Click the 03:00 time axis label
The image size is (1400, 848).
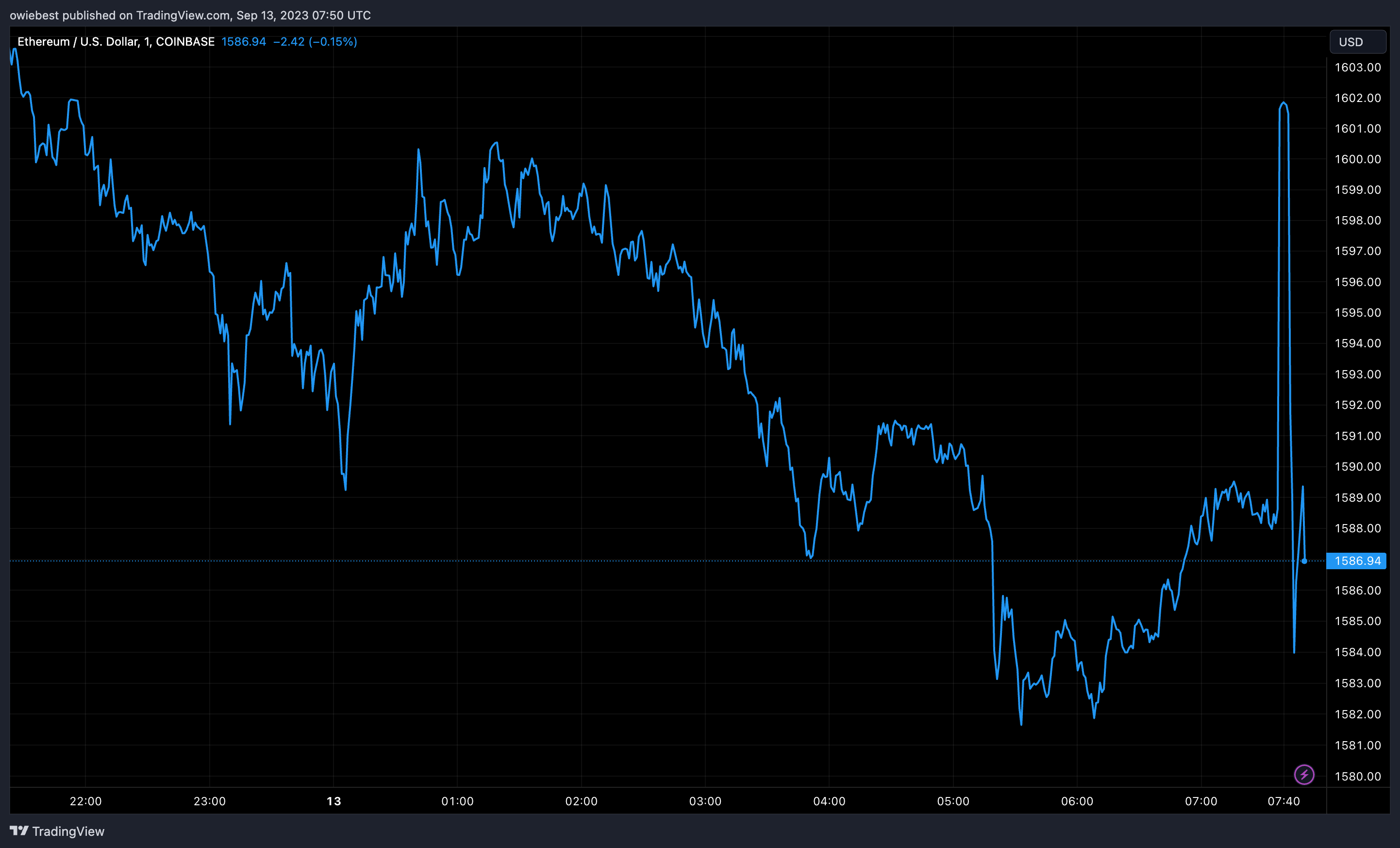click(705, 801)
